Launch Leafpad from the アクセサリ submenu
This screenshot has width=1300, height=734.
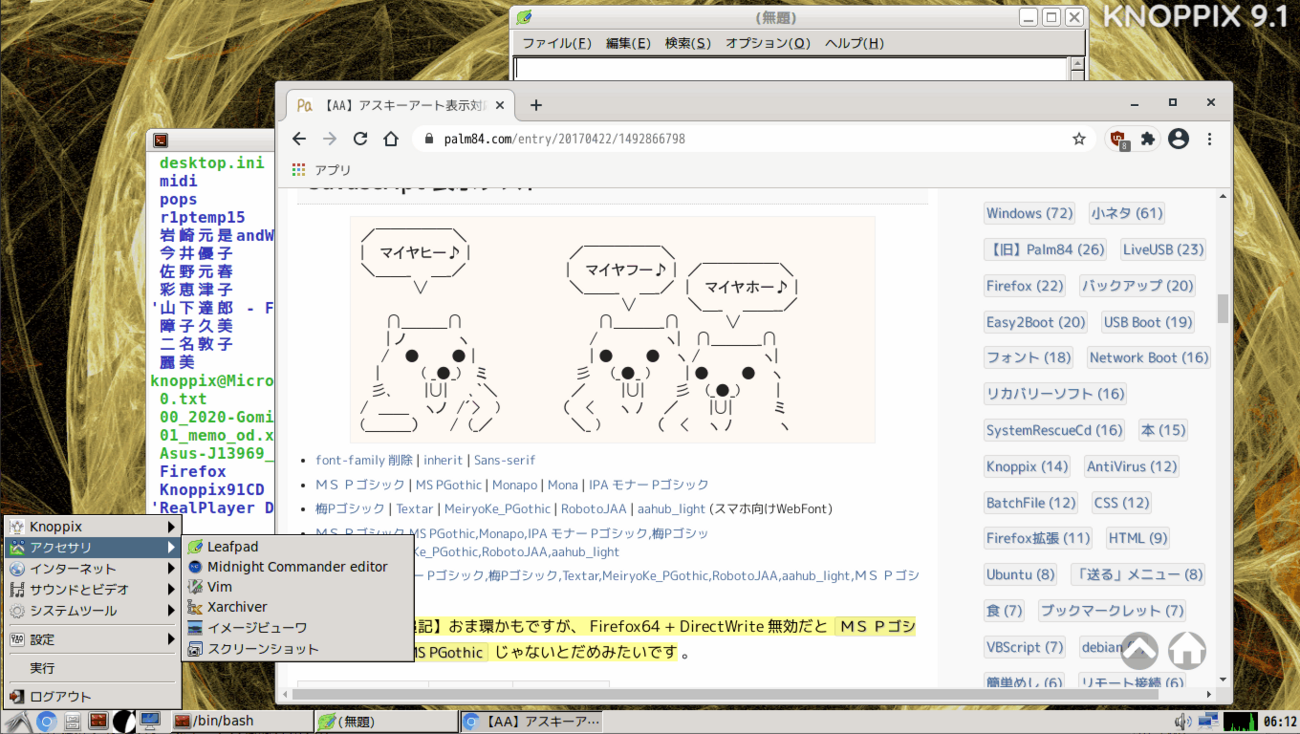[232, 546]
